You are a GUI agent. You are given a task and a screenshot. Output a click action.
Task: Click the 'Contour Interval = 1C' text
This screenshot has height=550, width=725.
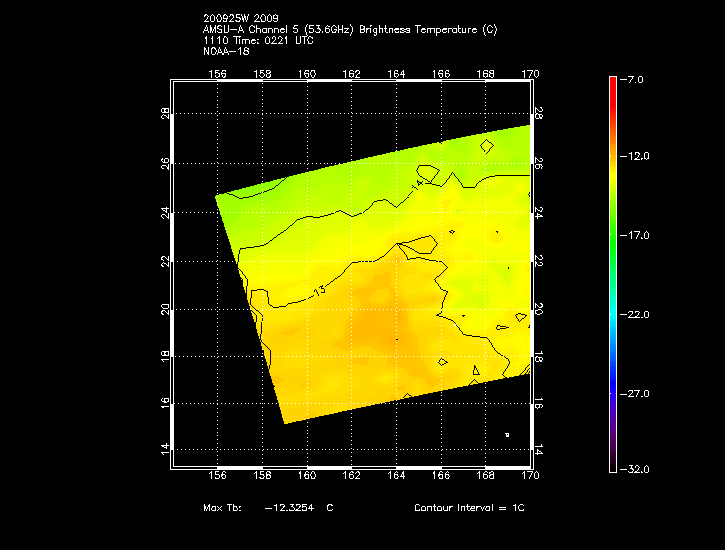pyautogui.click(x=469, y=508)
